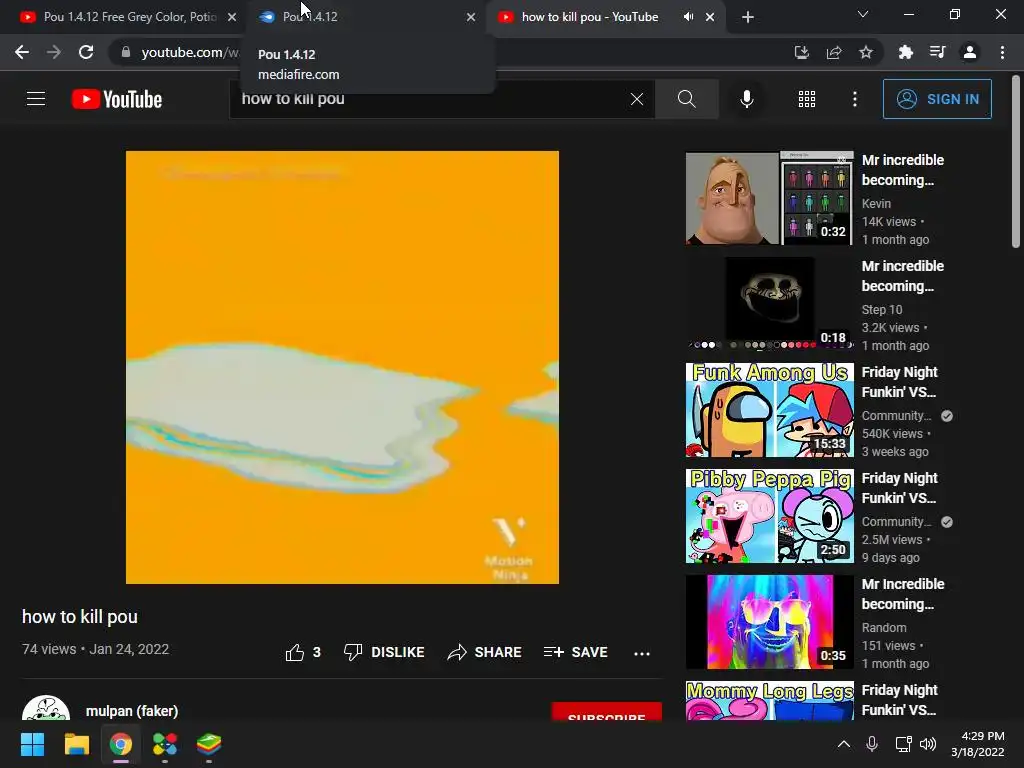Go forward with browser forward arrow
Viewport: 1024px width, 768px height.
click(54, 52)
